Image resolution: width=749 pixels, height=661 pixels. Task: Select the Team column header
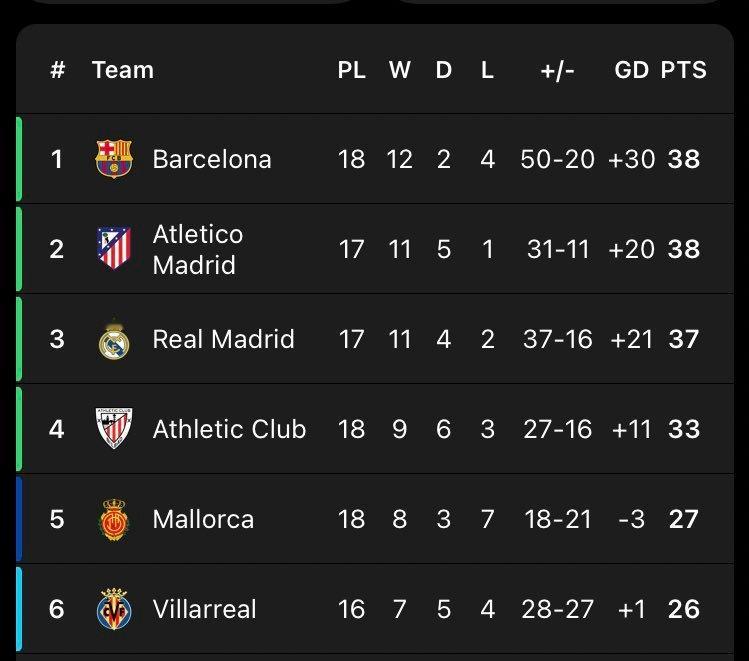pos(123,70)
